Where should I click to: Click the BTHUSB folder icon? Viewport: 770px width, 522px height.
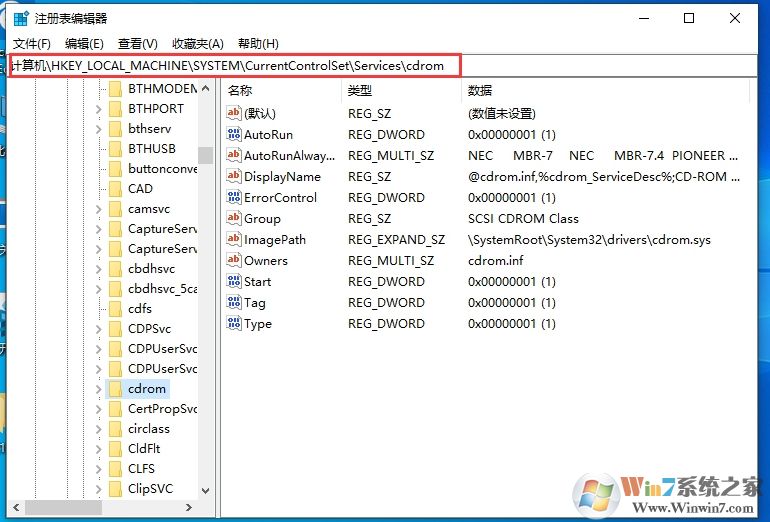pyautogui.click(x=115, y=149)
